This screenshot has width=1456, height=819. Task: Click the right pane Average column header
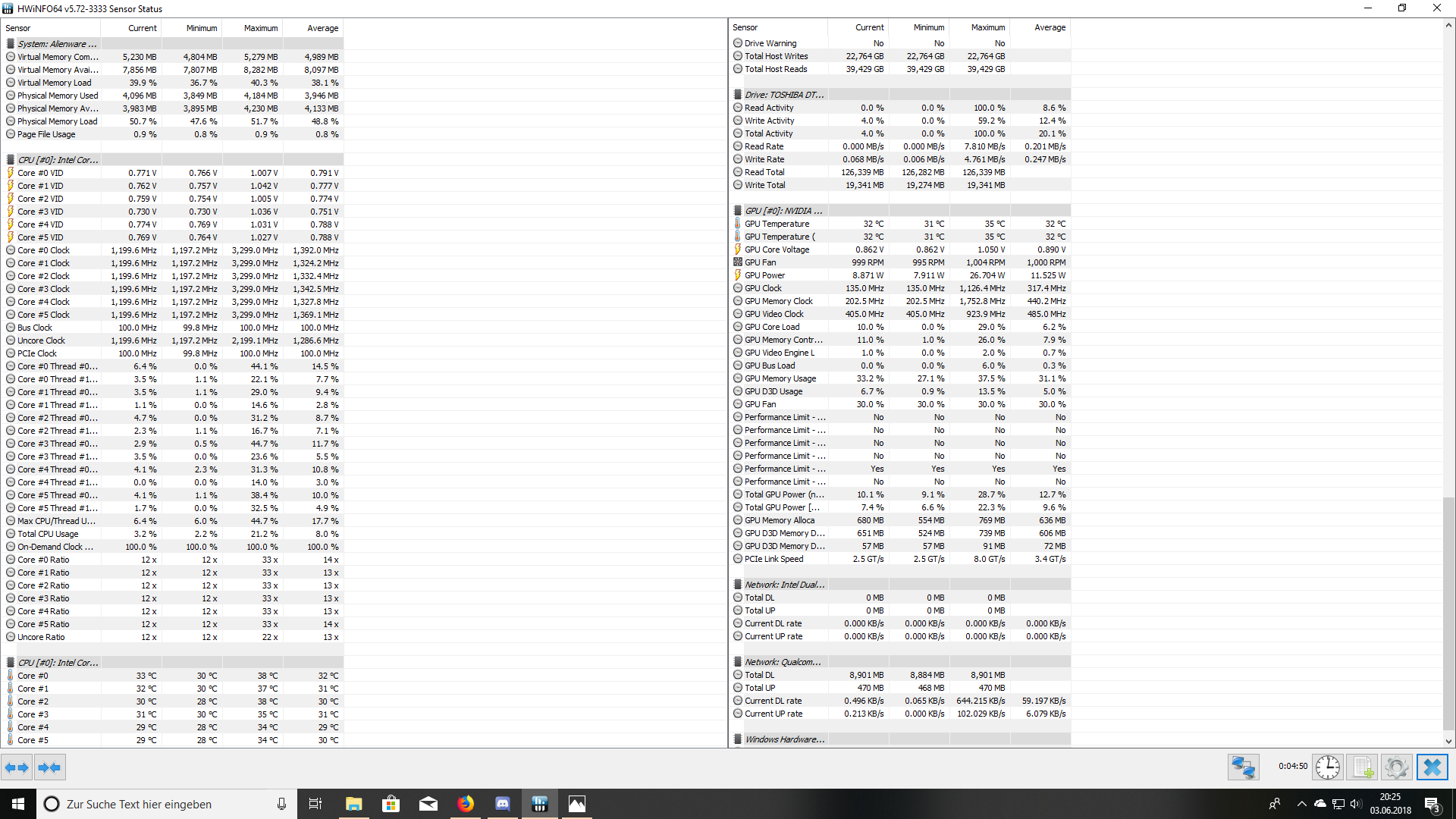click(1050, 27)
